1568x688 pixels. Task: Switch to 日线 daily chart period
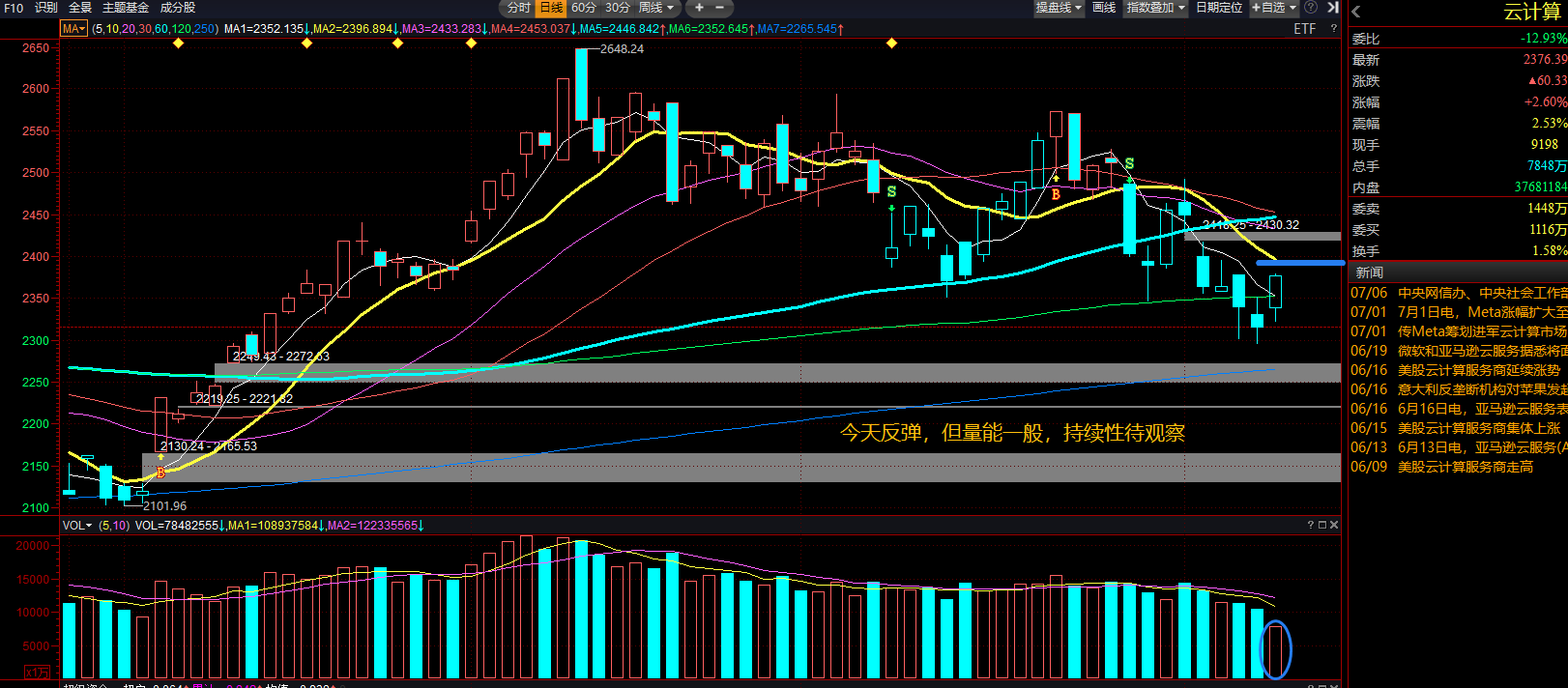[x=551, y=8]
